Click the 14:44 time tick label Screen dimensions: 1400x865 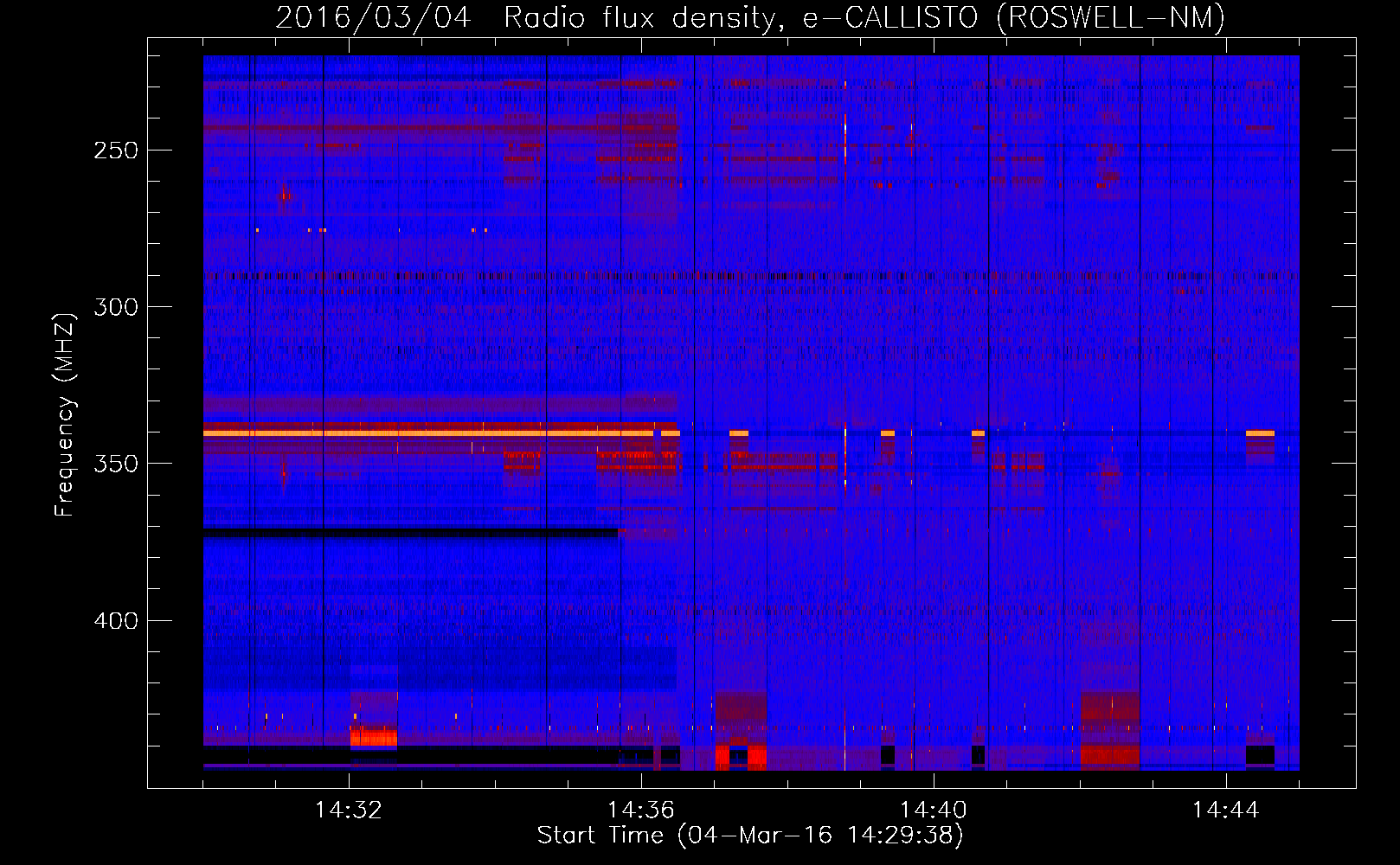click(x=1226, y=811)
